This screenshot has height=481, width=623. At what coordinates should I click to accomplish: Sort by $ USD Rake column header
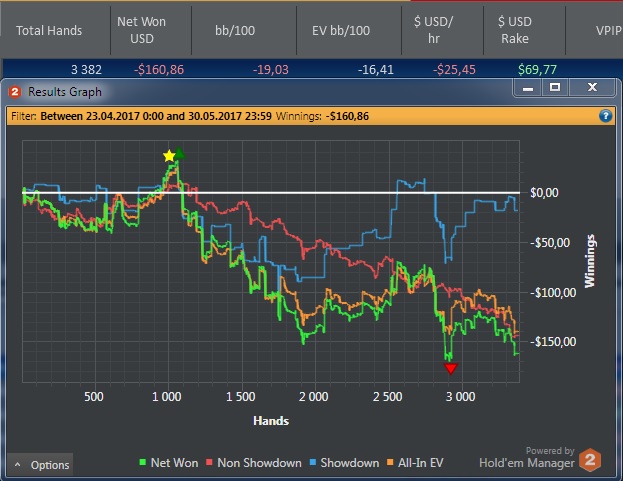pyautogui.click(x=515, y=30)
